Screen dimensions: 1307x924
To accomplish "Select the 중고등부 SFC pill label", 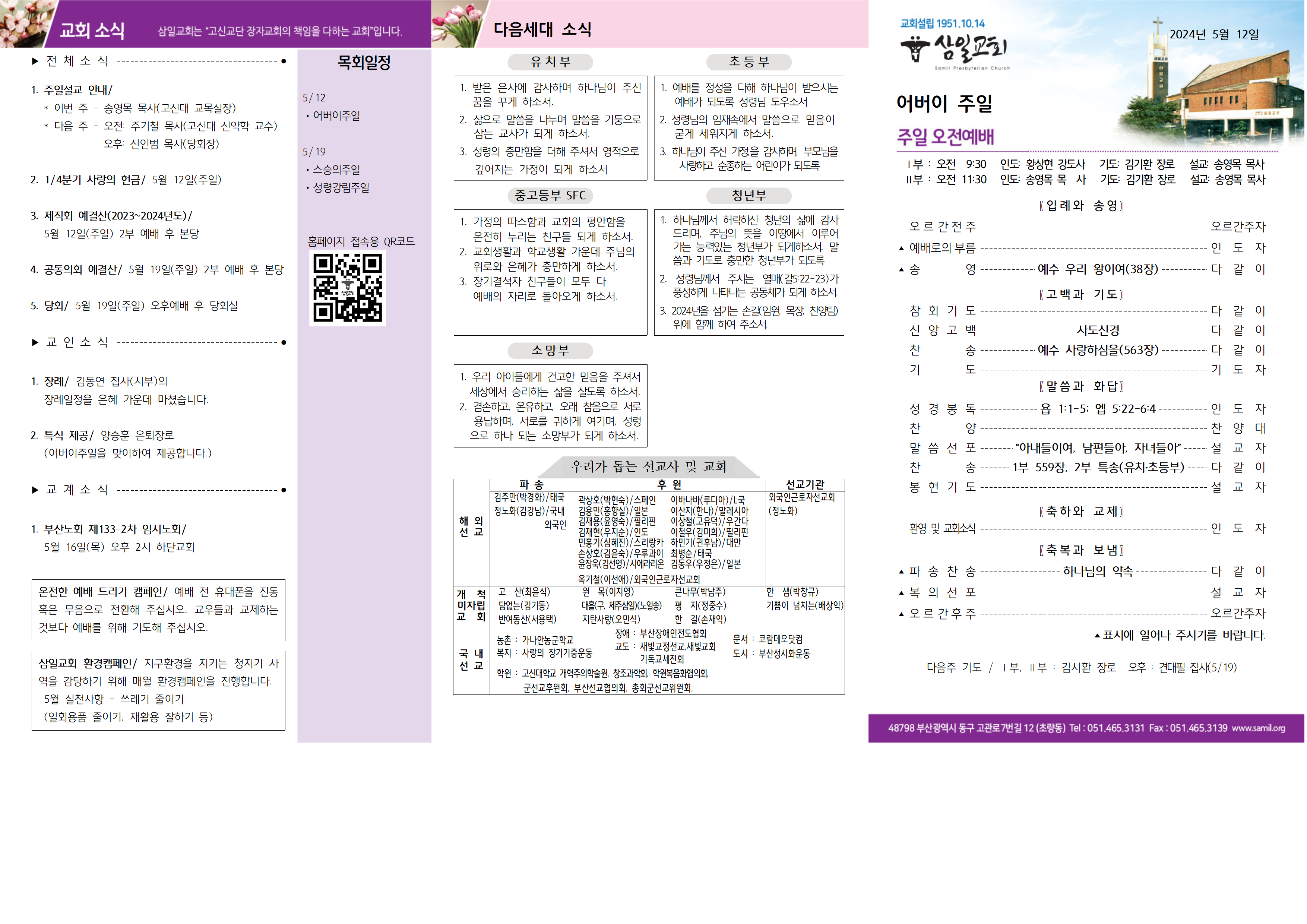I will (x=550, y=196).
